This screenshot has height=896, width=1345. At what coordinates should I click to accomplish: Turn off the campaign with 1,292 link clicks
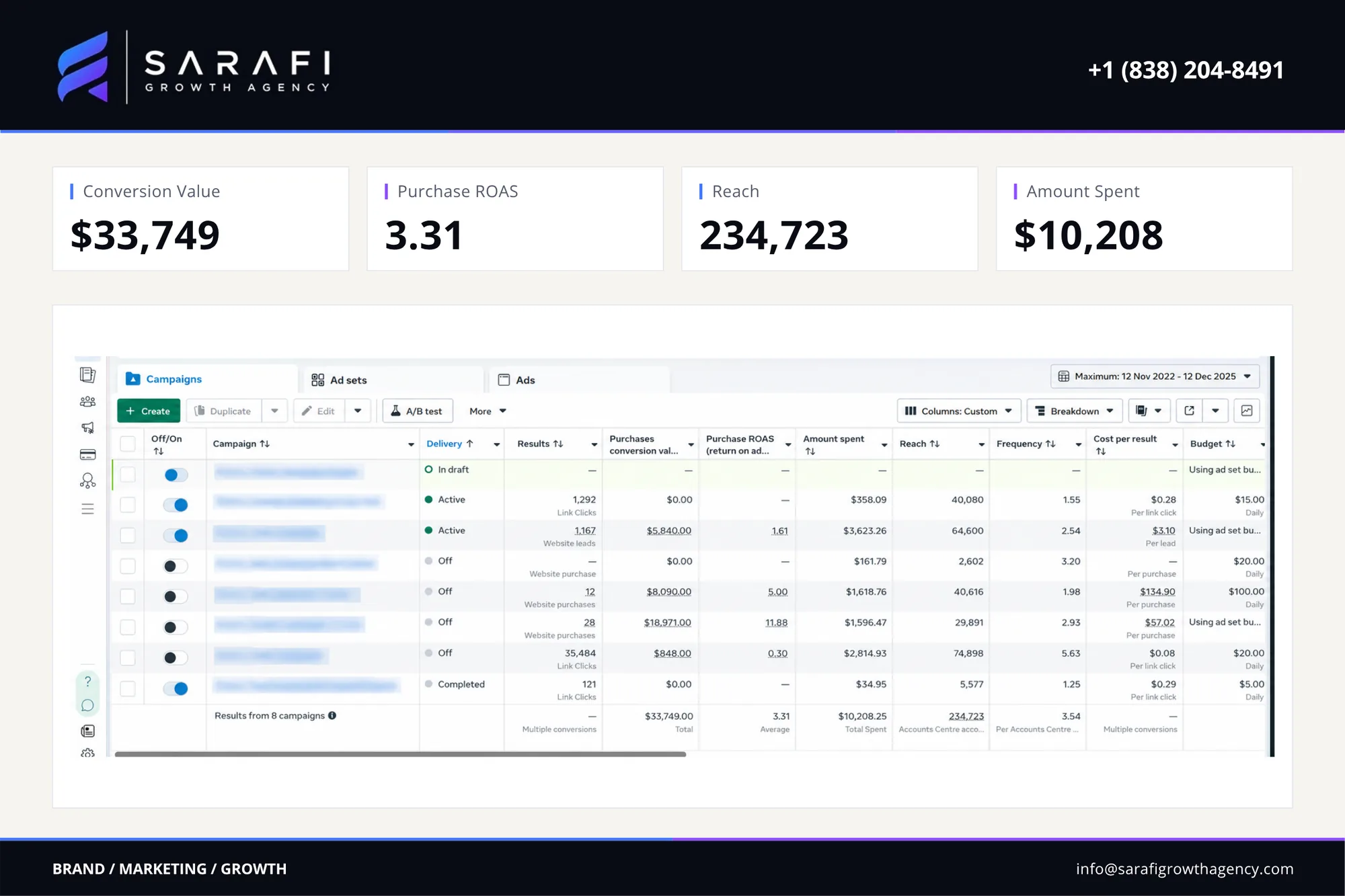pyautogui.click(x=176, y=505)
